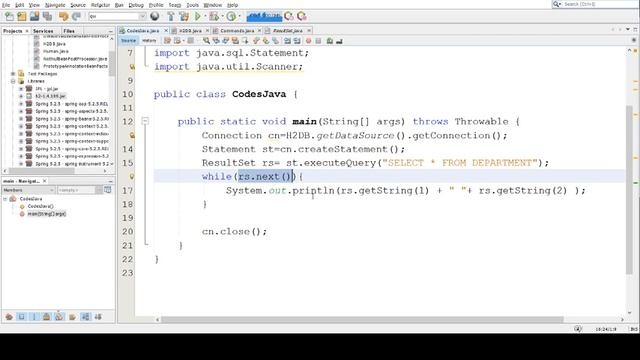Collapse the main method fold on line 12
This screenshot has width=640, height=360.
click(145, 121)
